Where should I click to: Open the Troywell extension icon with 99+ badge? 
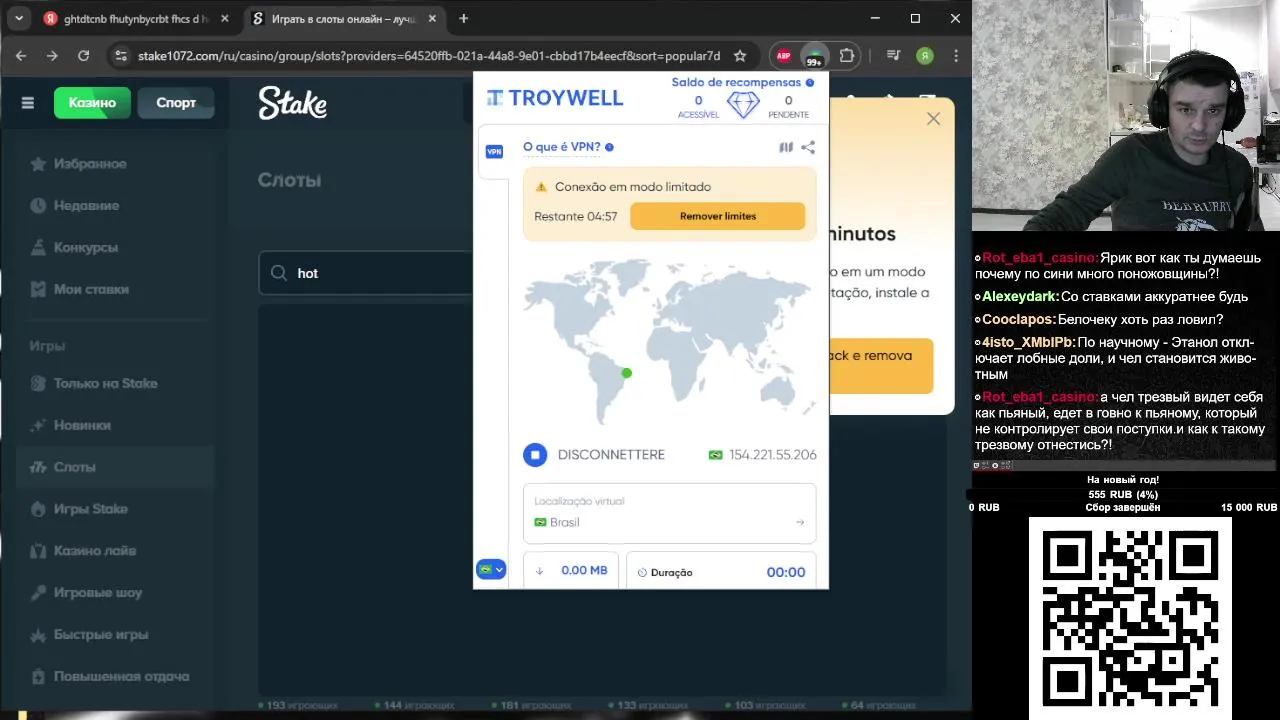click(x=815, y=56)
